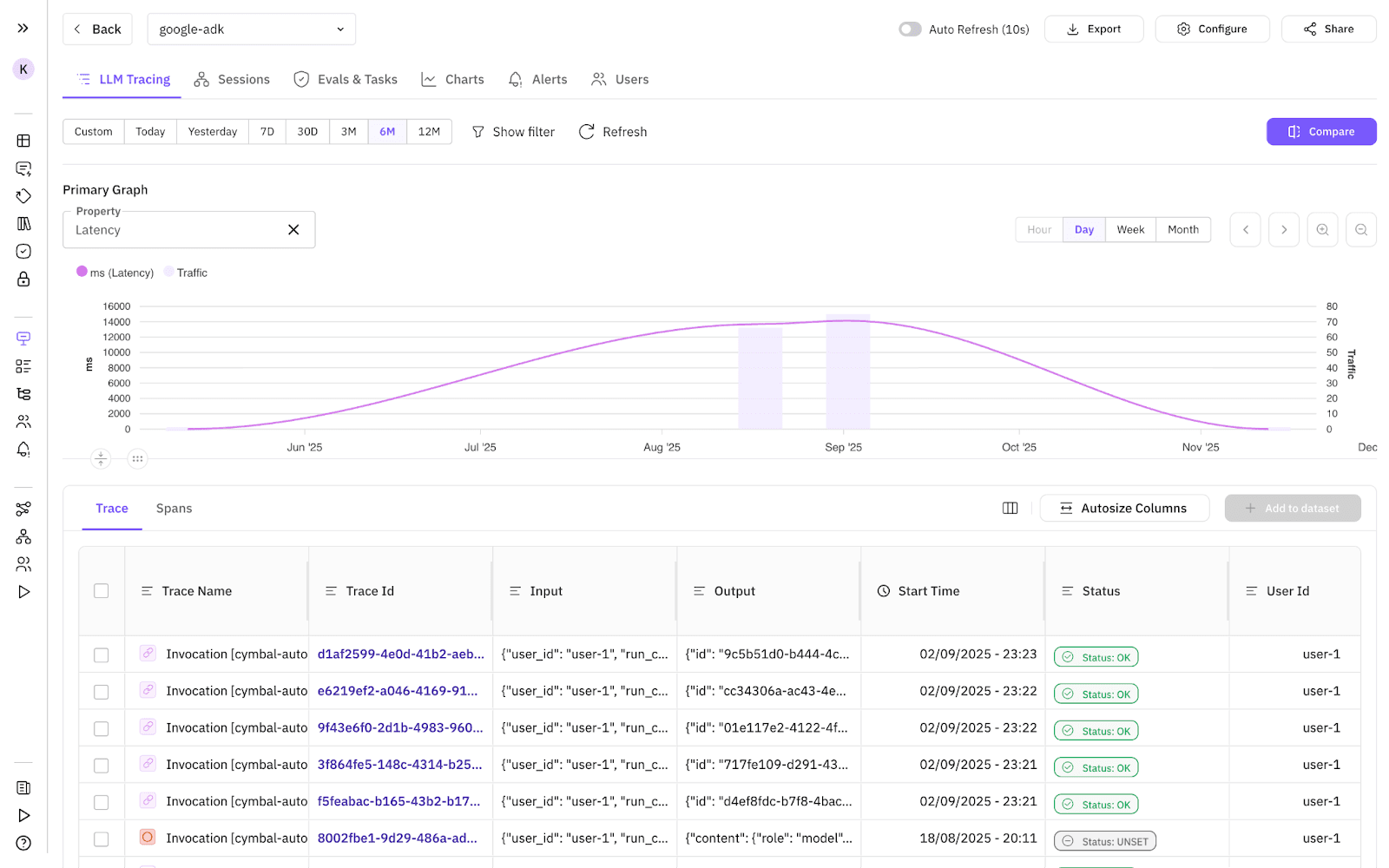Screen dimensions: 1389x868
Task: Open the library books icon in sidebar
Action: coord(23,224)
